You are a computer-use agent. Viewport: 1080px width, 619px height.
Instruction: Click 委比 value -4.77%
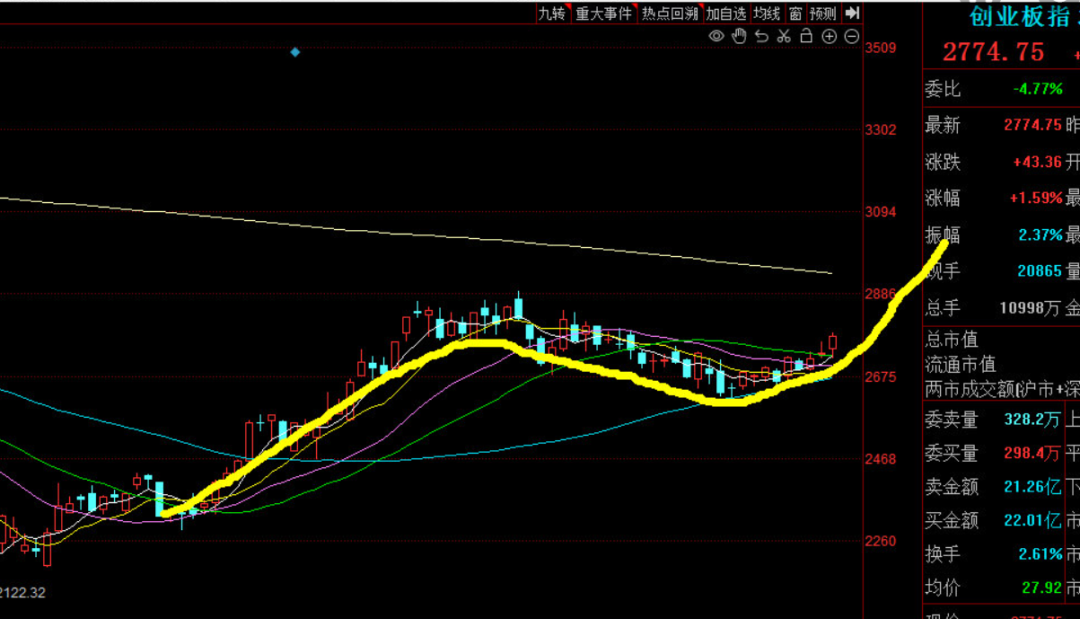pos(1037,89)
